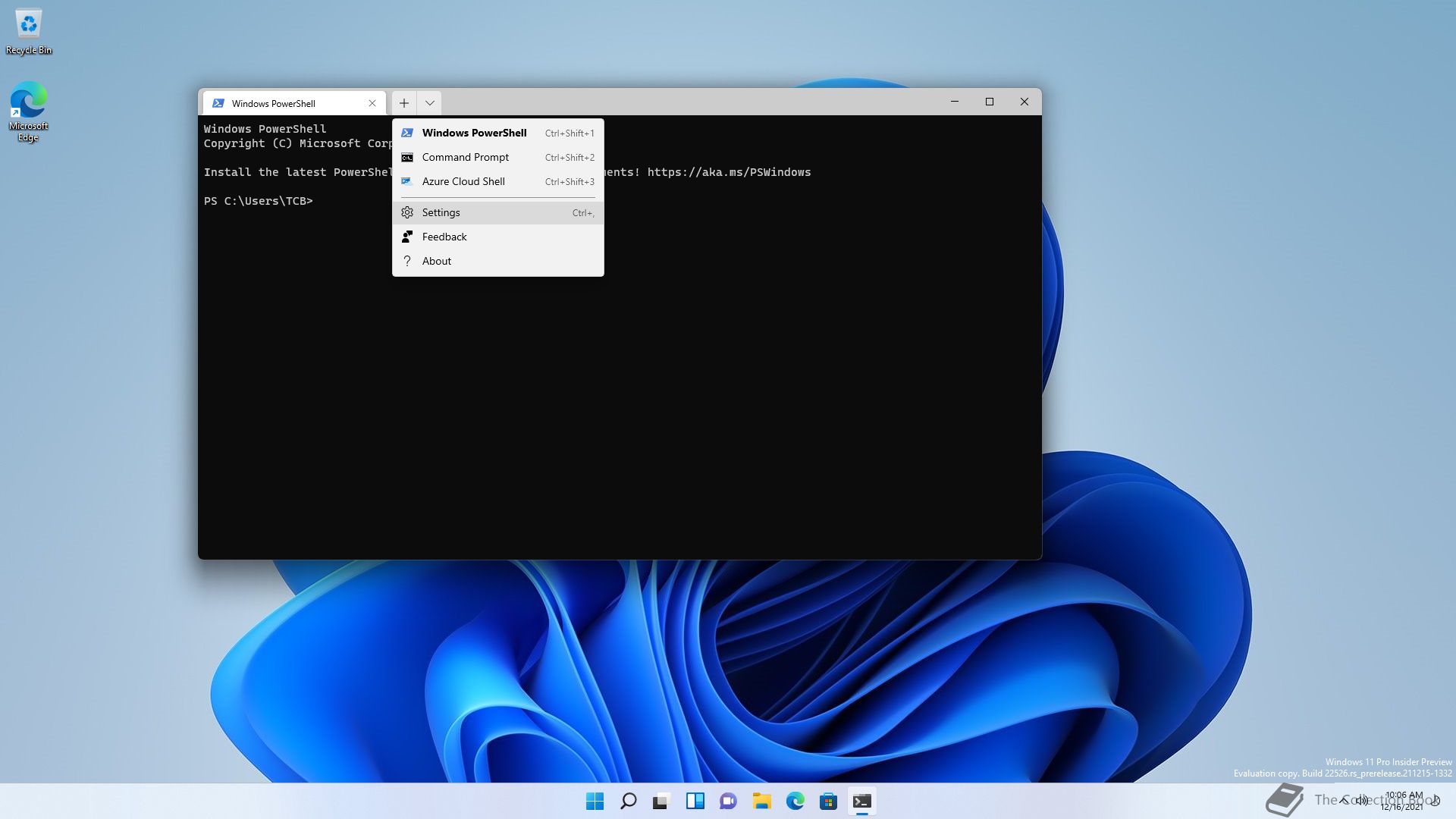Open the Settings menu entry
The image size is (1456, 819).
(x=497, y=212)
